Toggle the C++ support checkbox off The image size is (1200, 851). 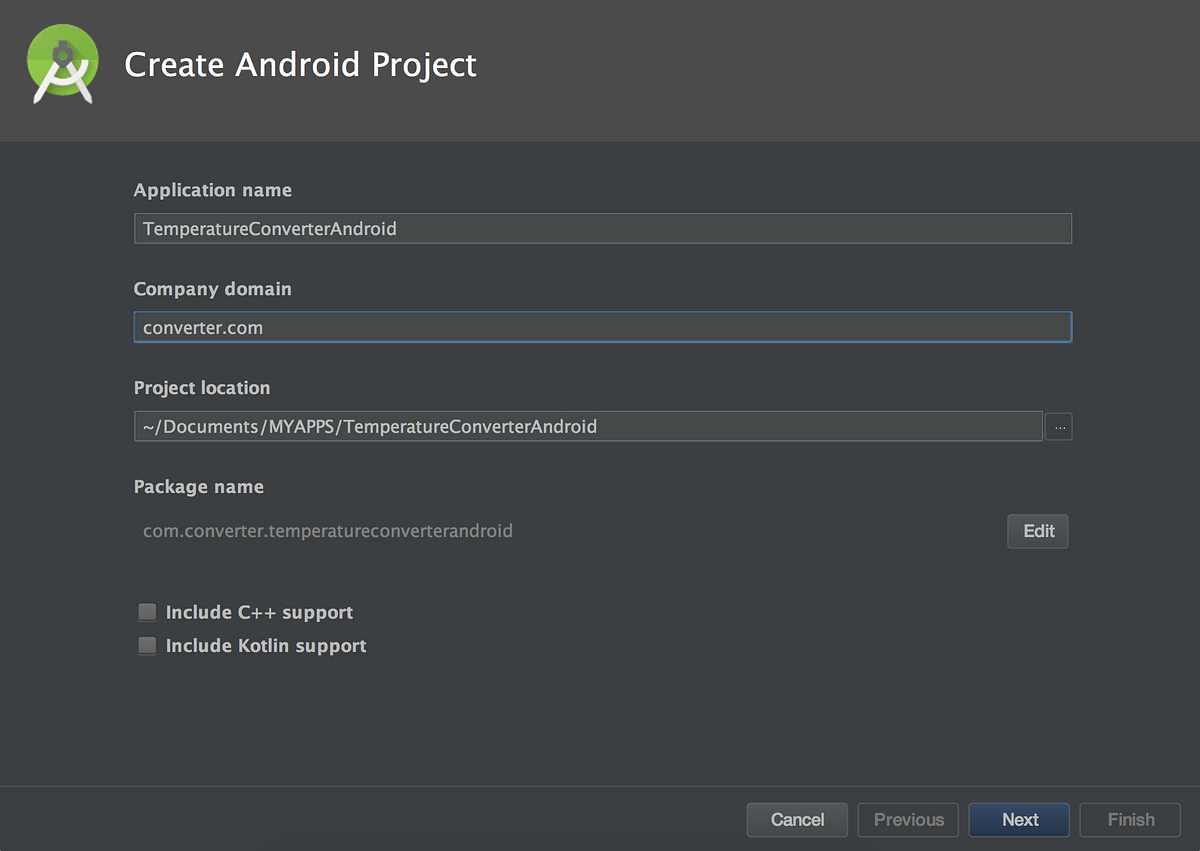pyautogui.click(x=147, y=611)
